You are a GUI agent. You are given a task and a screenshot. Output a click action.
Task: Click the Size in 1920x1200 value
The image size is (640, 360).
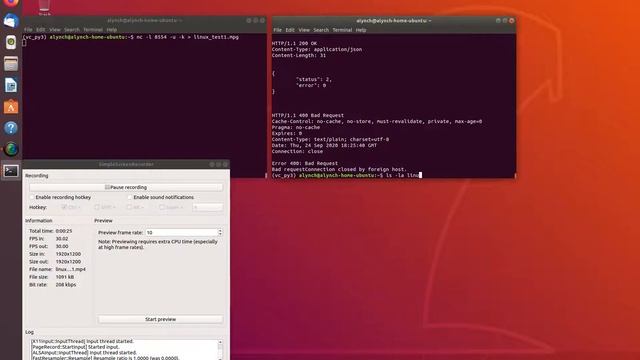[x=68, y=254]
